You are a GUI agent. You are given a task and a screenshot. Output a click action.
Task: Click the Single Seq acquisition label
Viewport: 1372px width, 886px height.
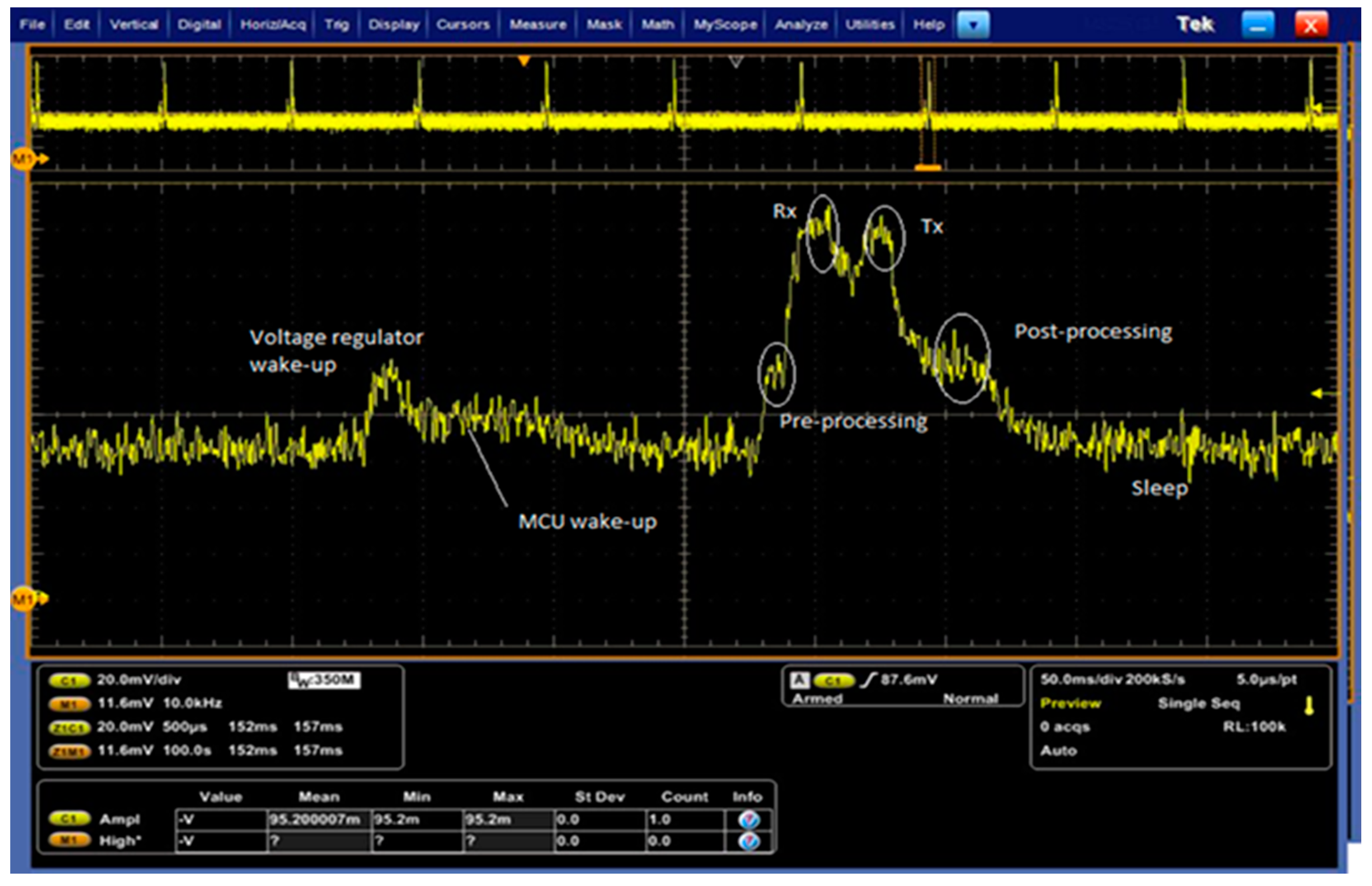coord(1198,704)
